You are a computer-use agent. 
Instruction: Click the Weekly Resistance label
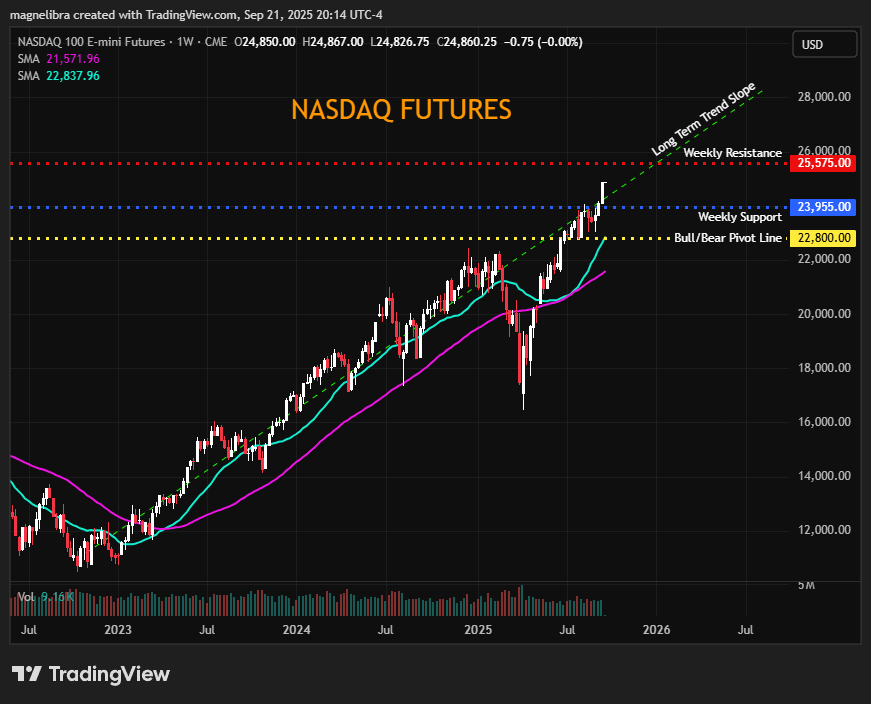coord(733,153)
